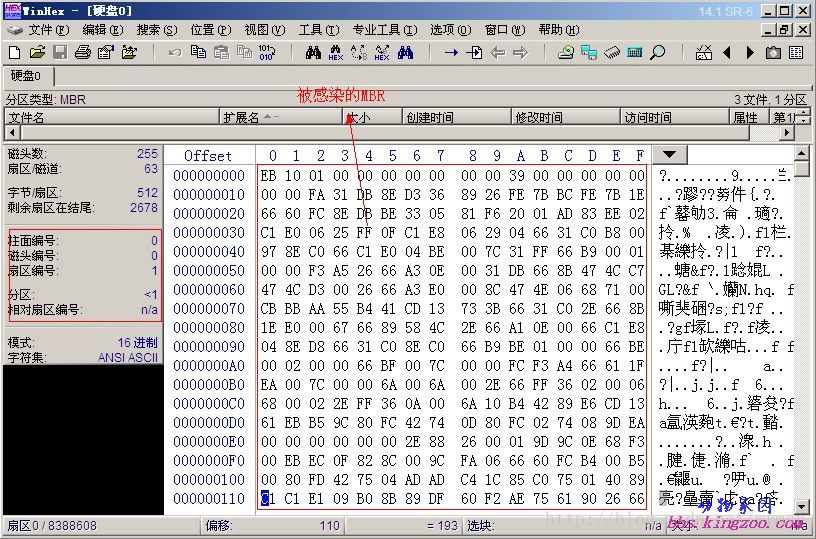Click the black right triangle icon
Image resolution: width=816 pixels, height=539 pixels.
tap(750, 53)
